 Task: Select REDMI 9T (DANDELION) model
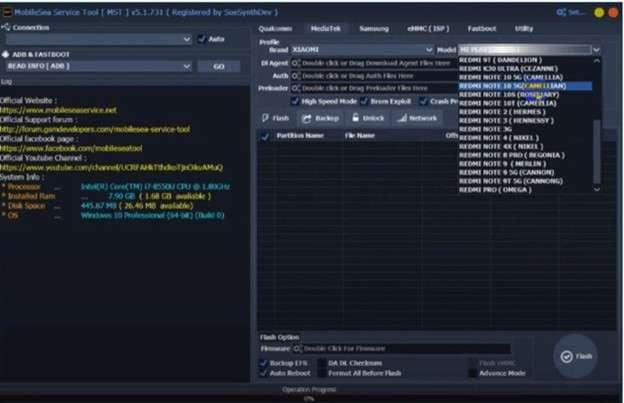point(525,60)
